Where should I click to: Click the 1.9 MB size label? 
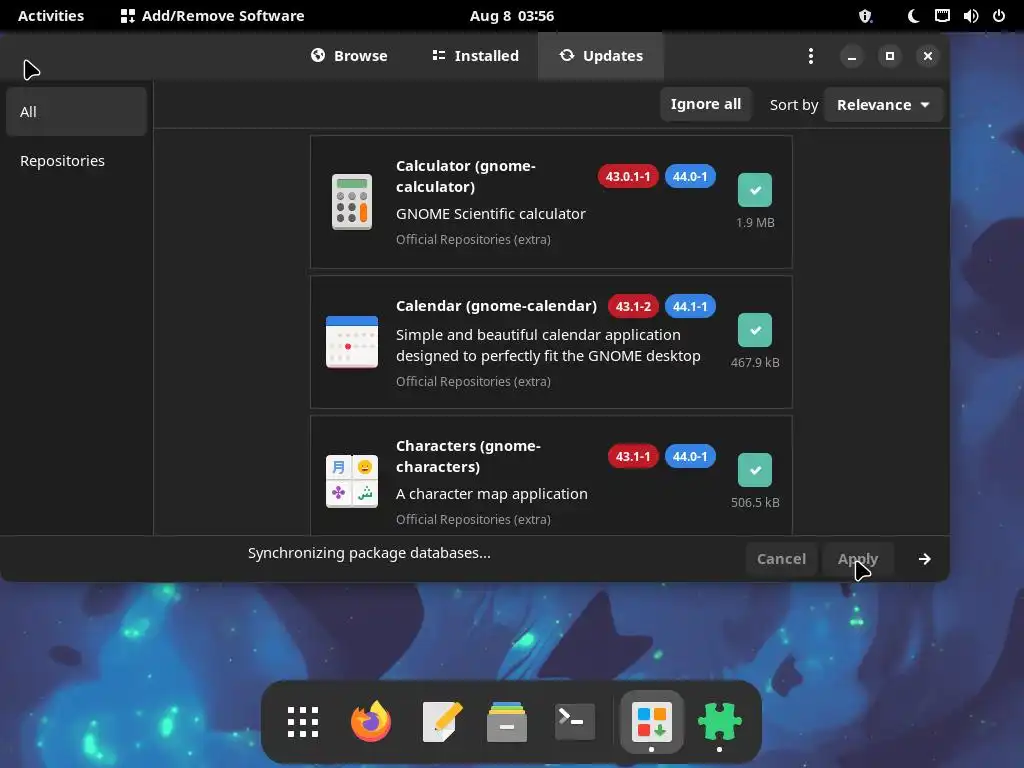pos(755,223)
